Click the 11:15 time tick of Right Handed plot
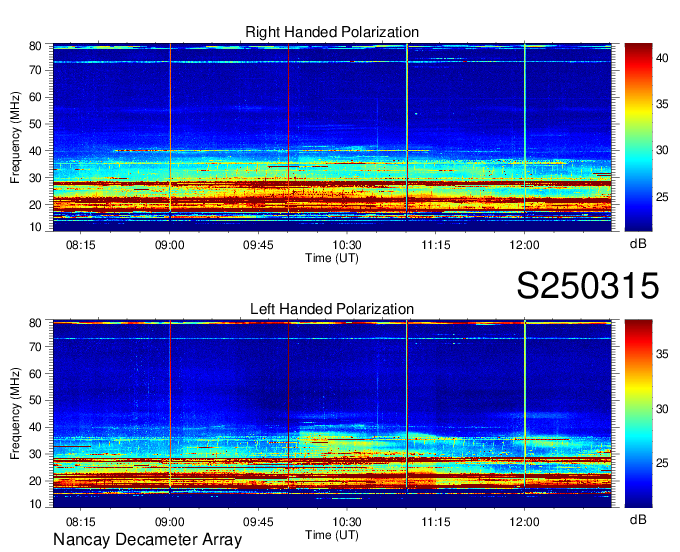Screen dimensions: 680x552 (436, 245)
